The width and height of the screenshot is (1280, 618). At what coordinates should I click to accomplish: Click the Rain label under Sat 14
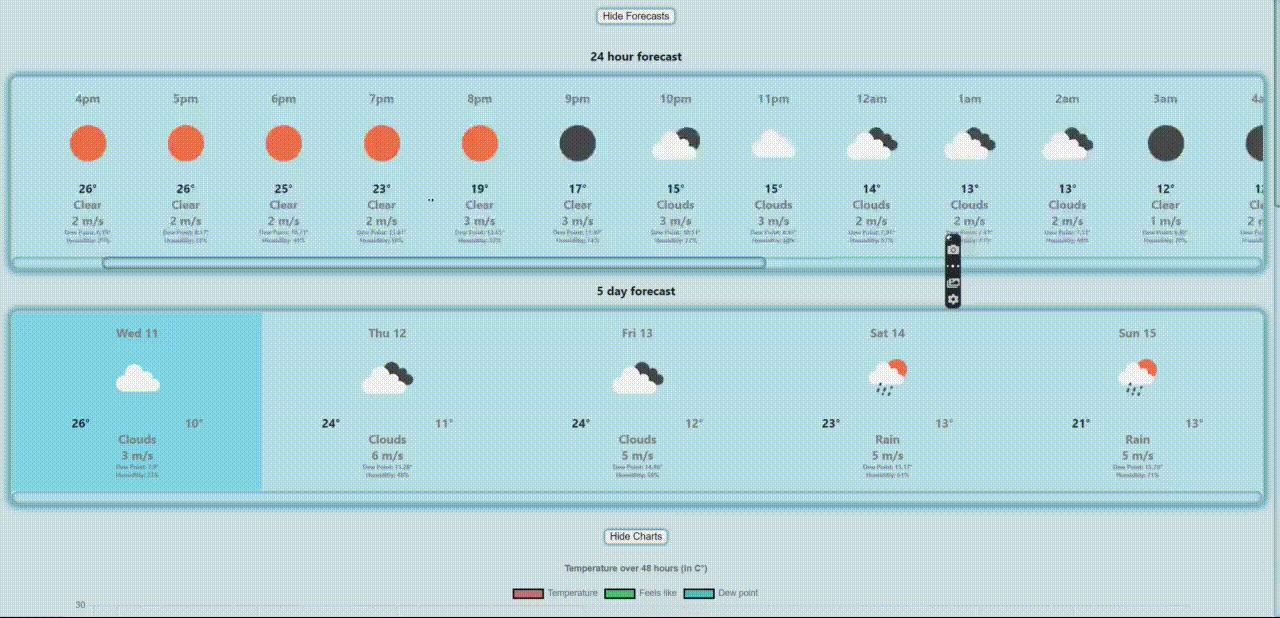click(887, 439)
